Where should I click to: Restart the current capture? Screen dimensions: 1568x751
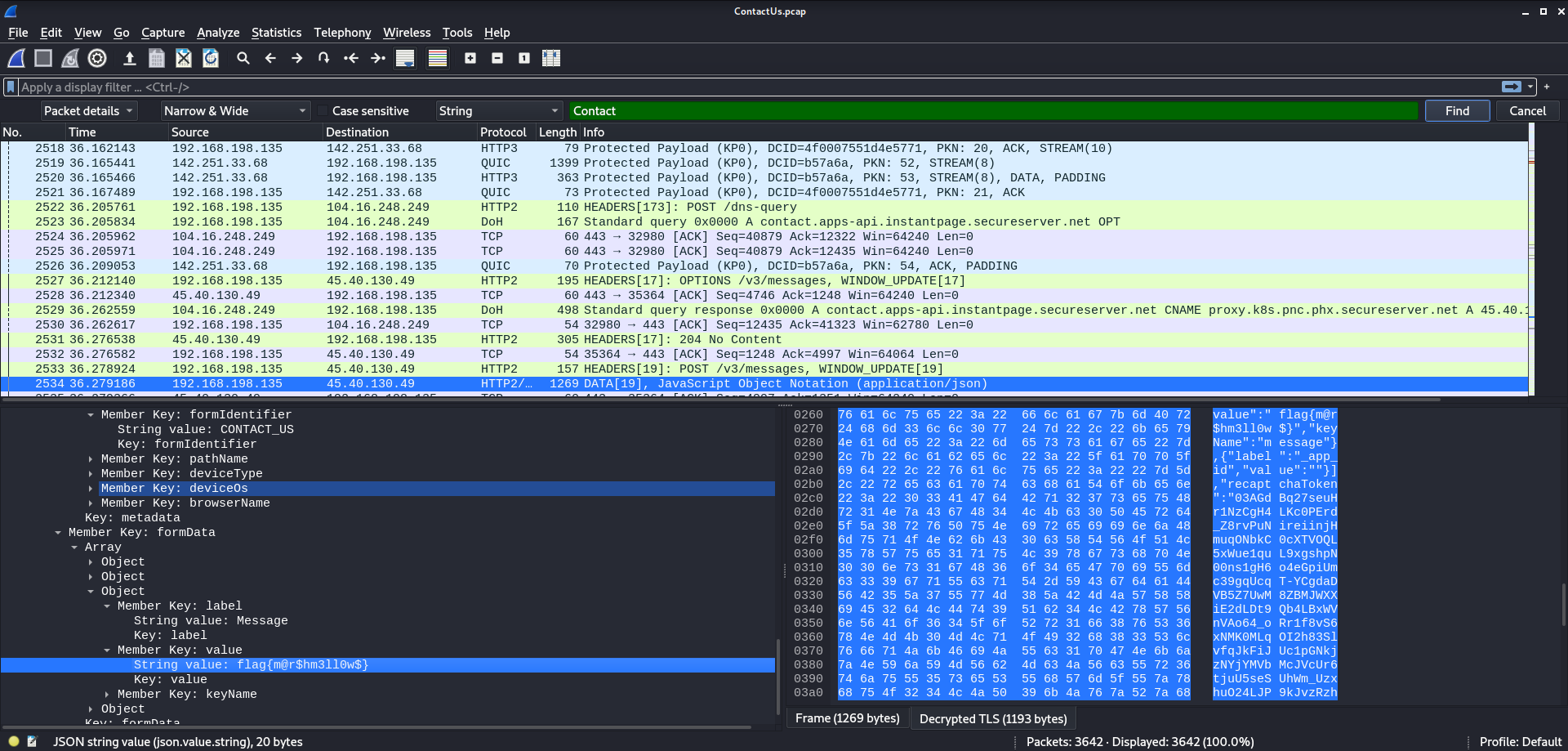point(70,58)
